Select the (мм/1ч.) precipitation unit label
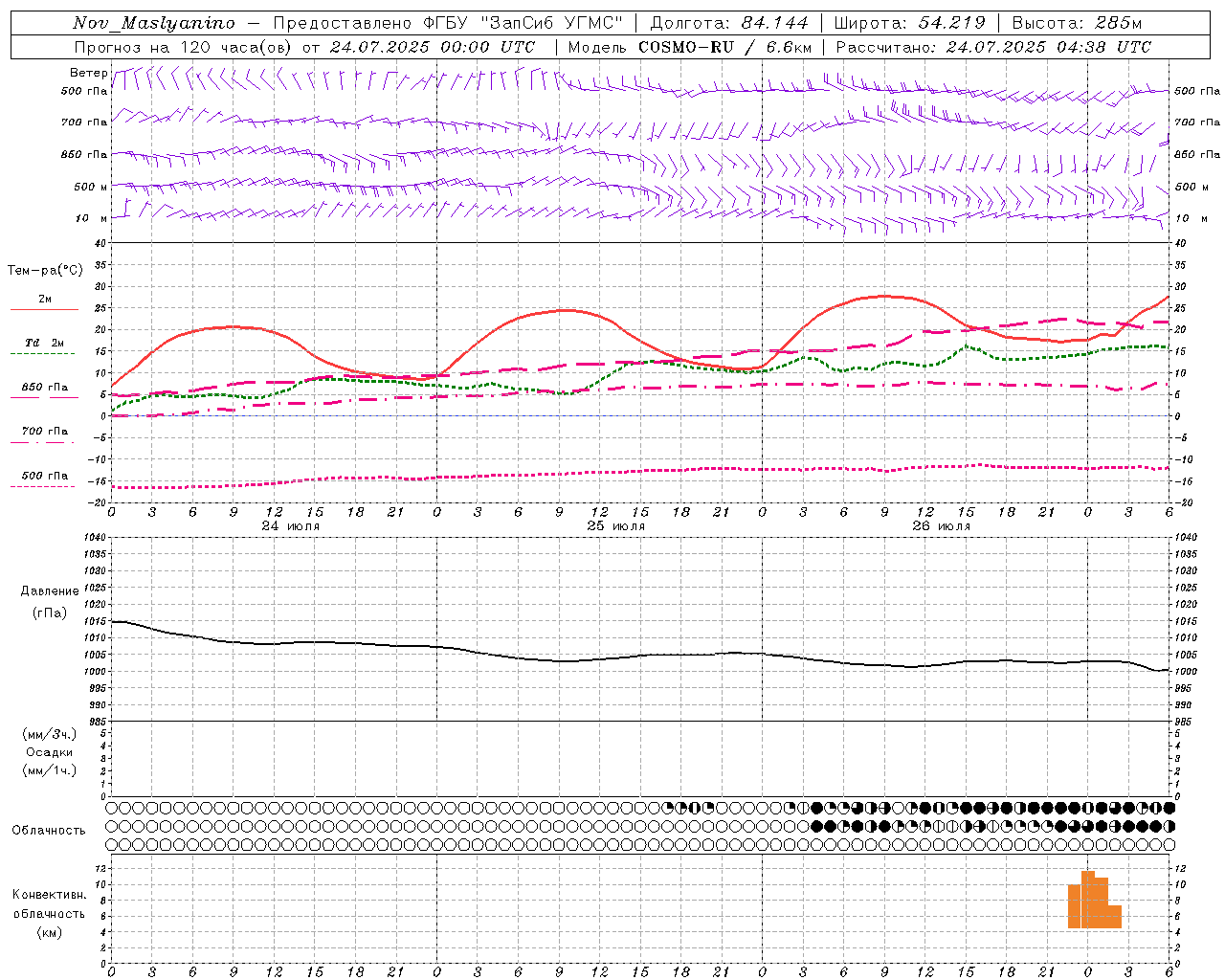This screenshot has height=980, width=1225. [x=50, y=770]
